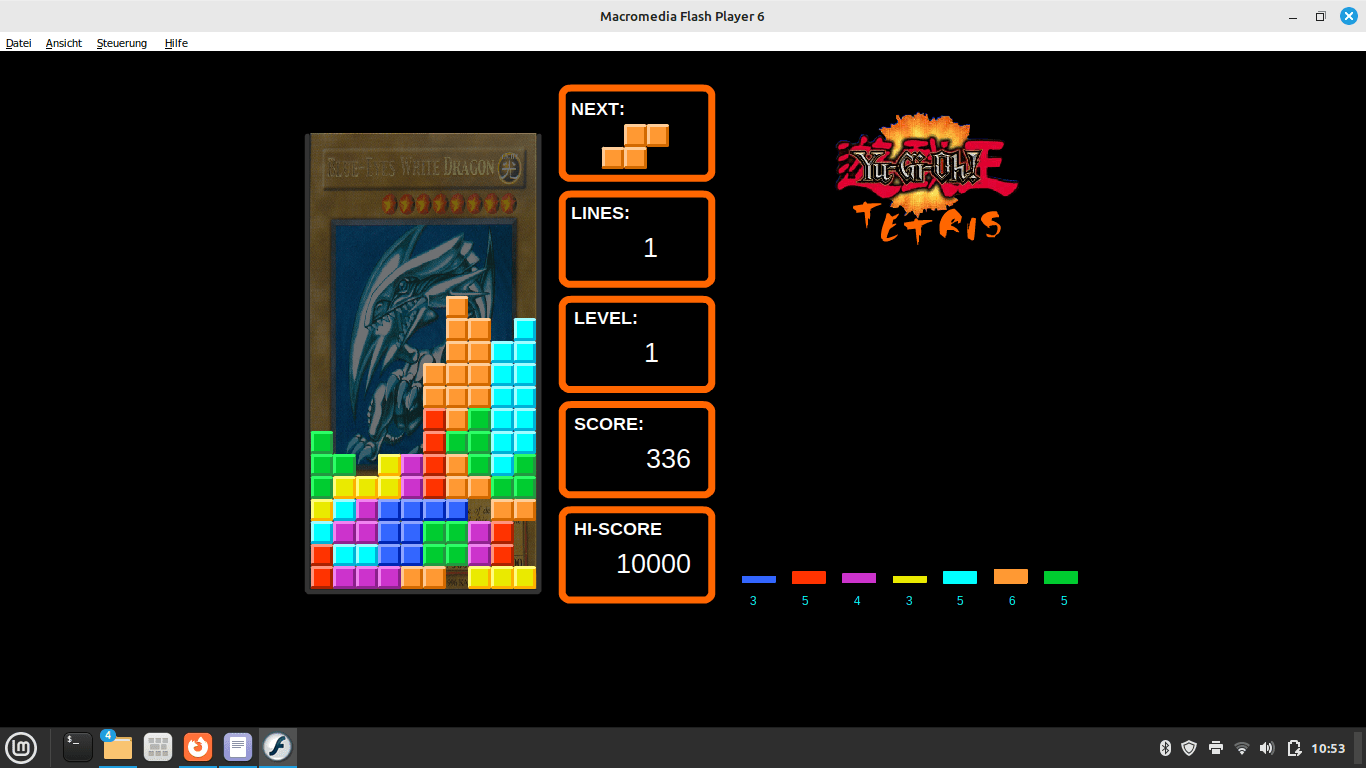Screen dimensions: 1366x768
Task: Open the shield security tray icon
Action: click(x=1189, y=748)
